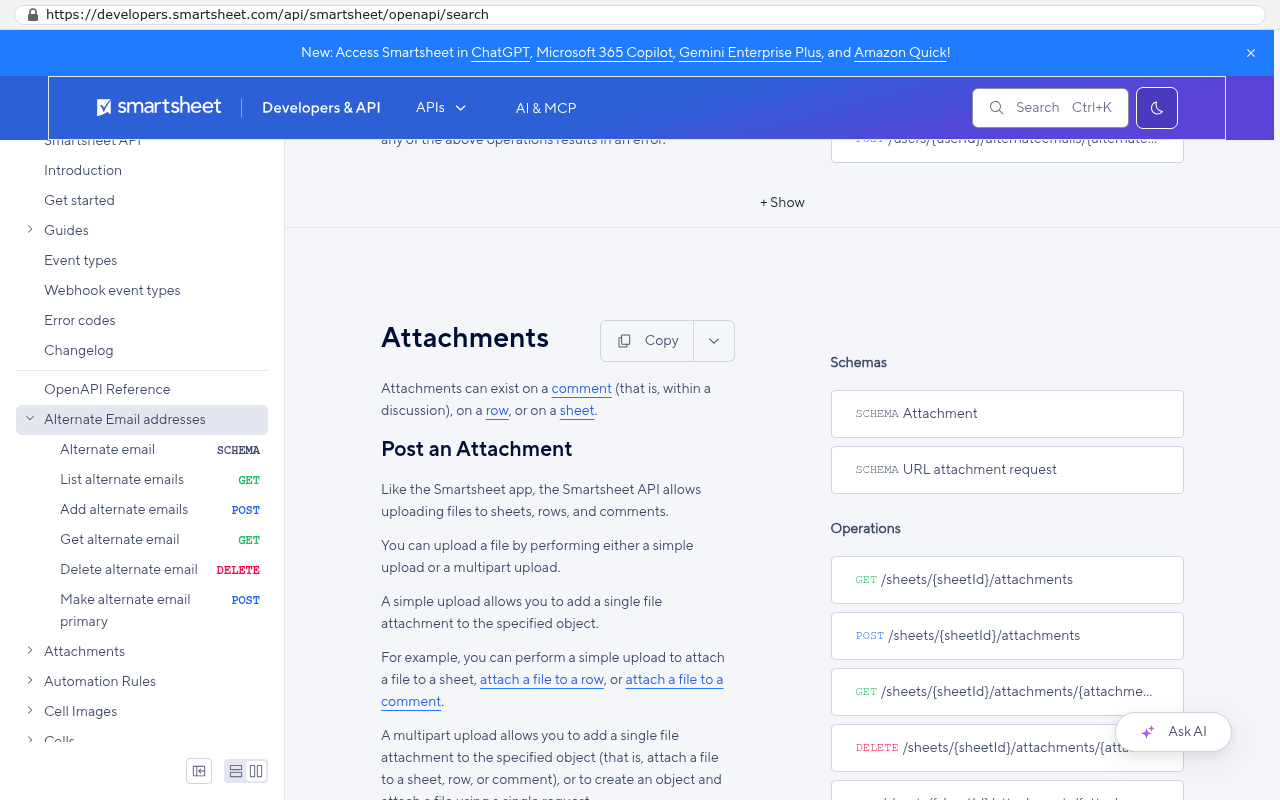Open the Gemini Enterprise Plus link
This screenshot has width=1280, height=800.
[750, 53]
